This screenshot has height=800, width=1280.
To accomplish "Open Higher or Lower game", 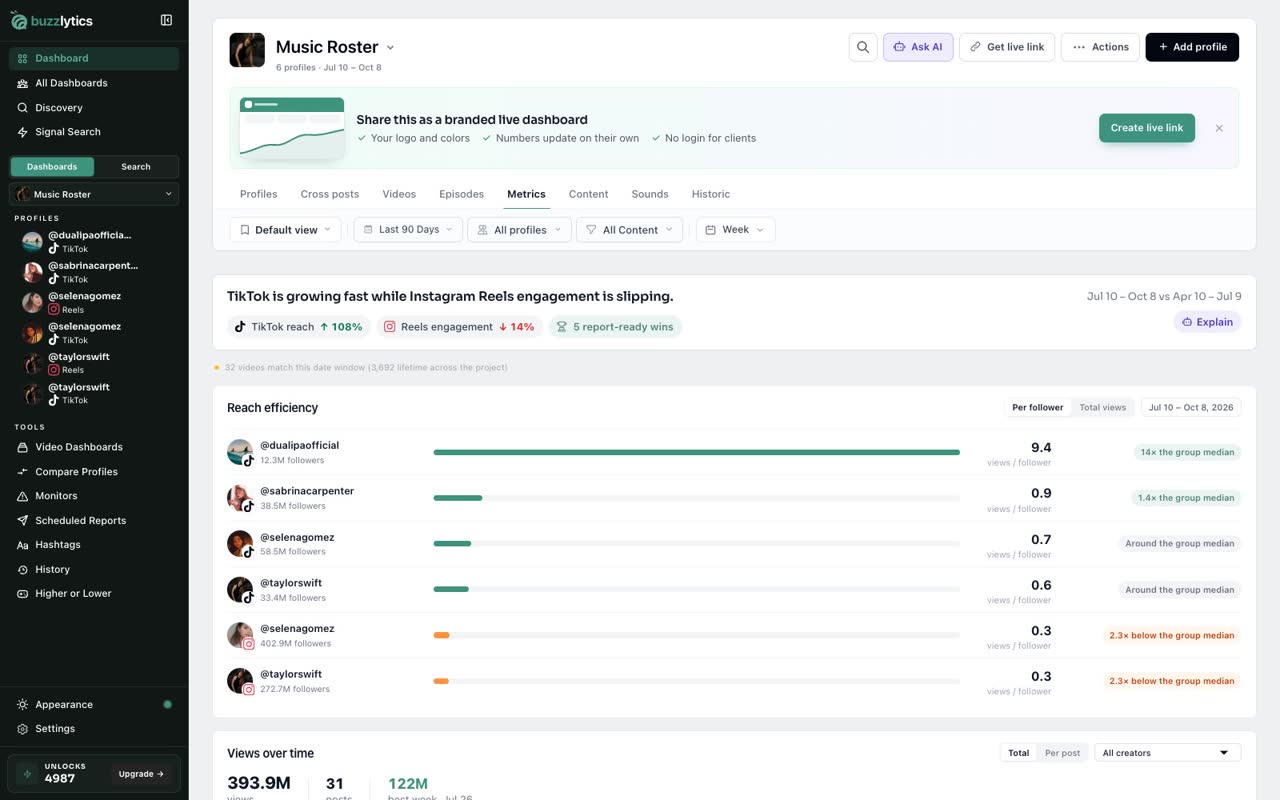I will 94,594.
